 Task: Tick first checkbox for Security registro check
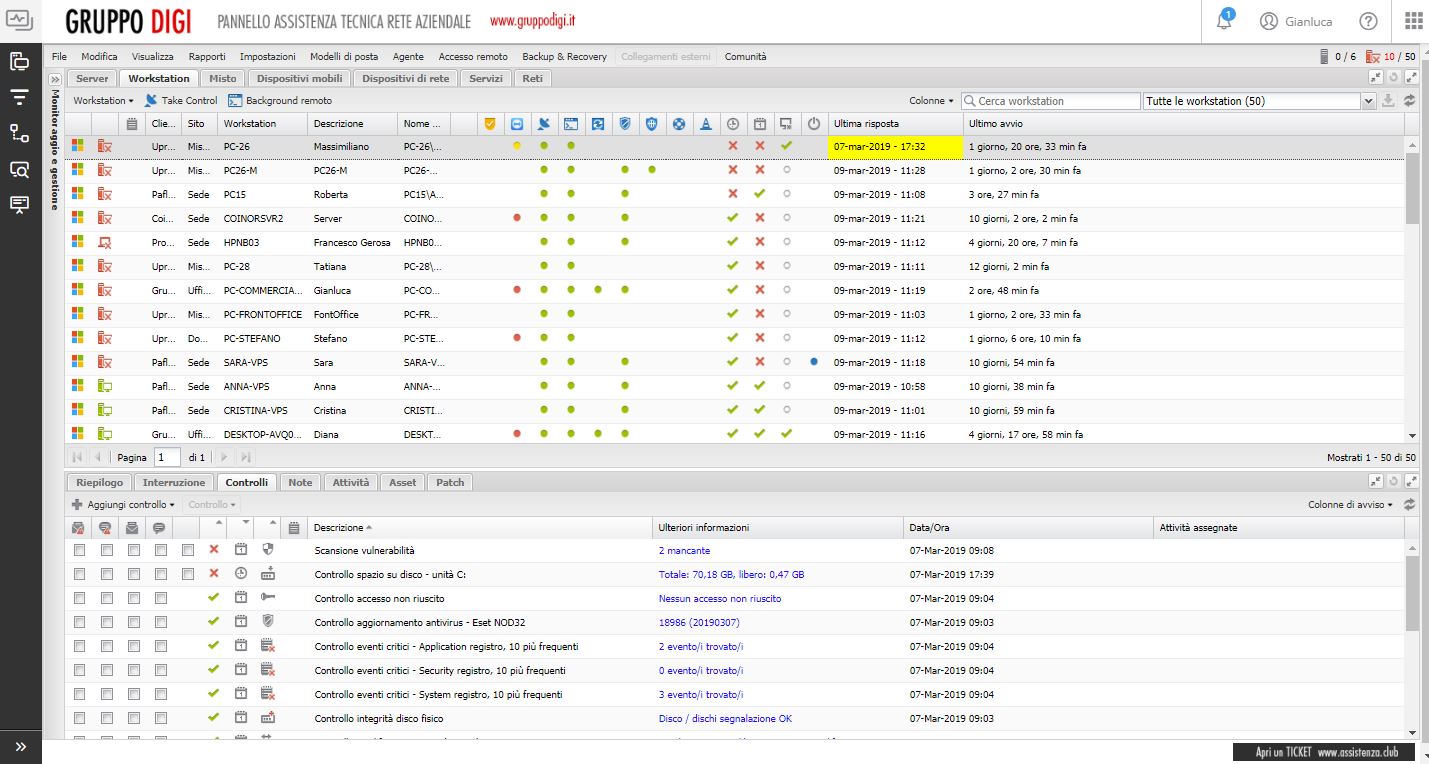(80, 670)
